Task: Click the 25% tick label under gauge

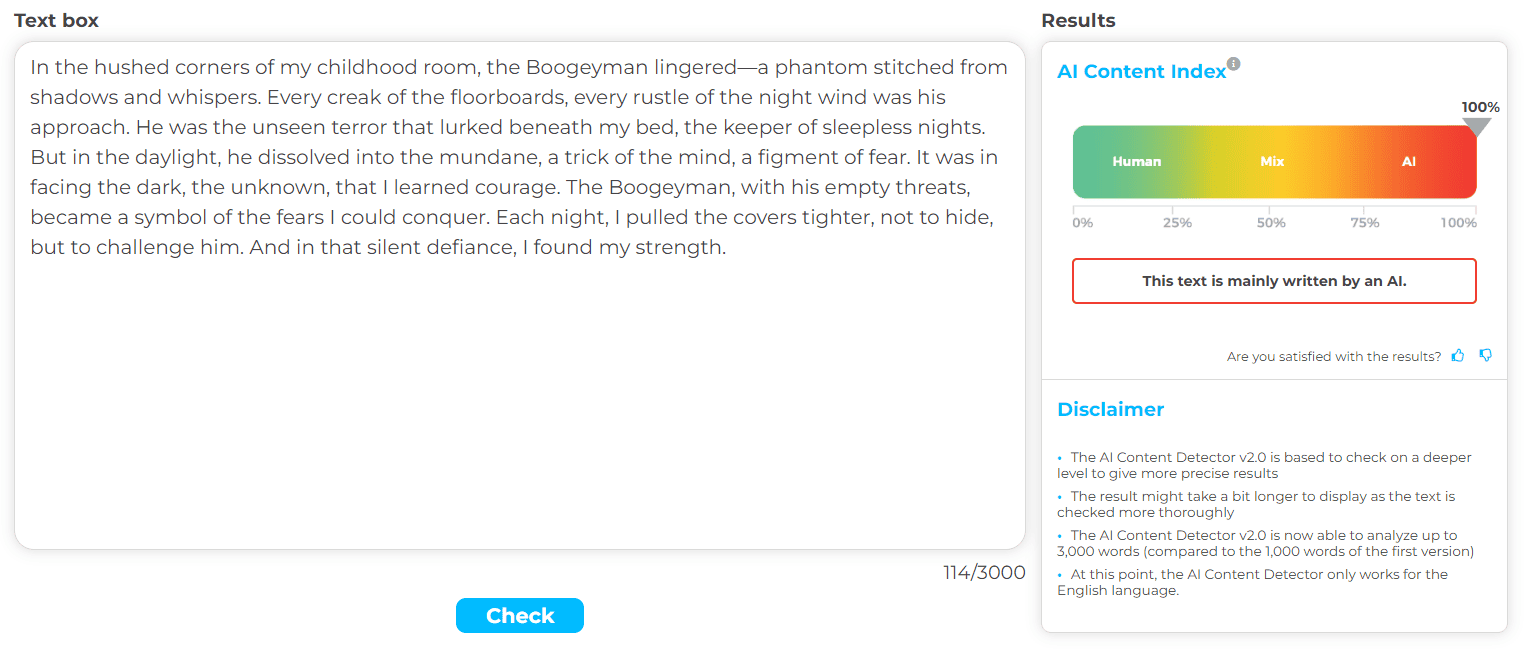Action: pyautogui.click(x=1177, y=223)
